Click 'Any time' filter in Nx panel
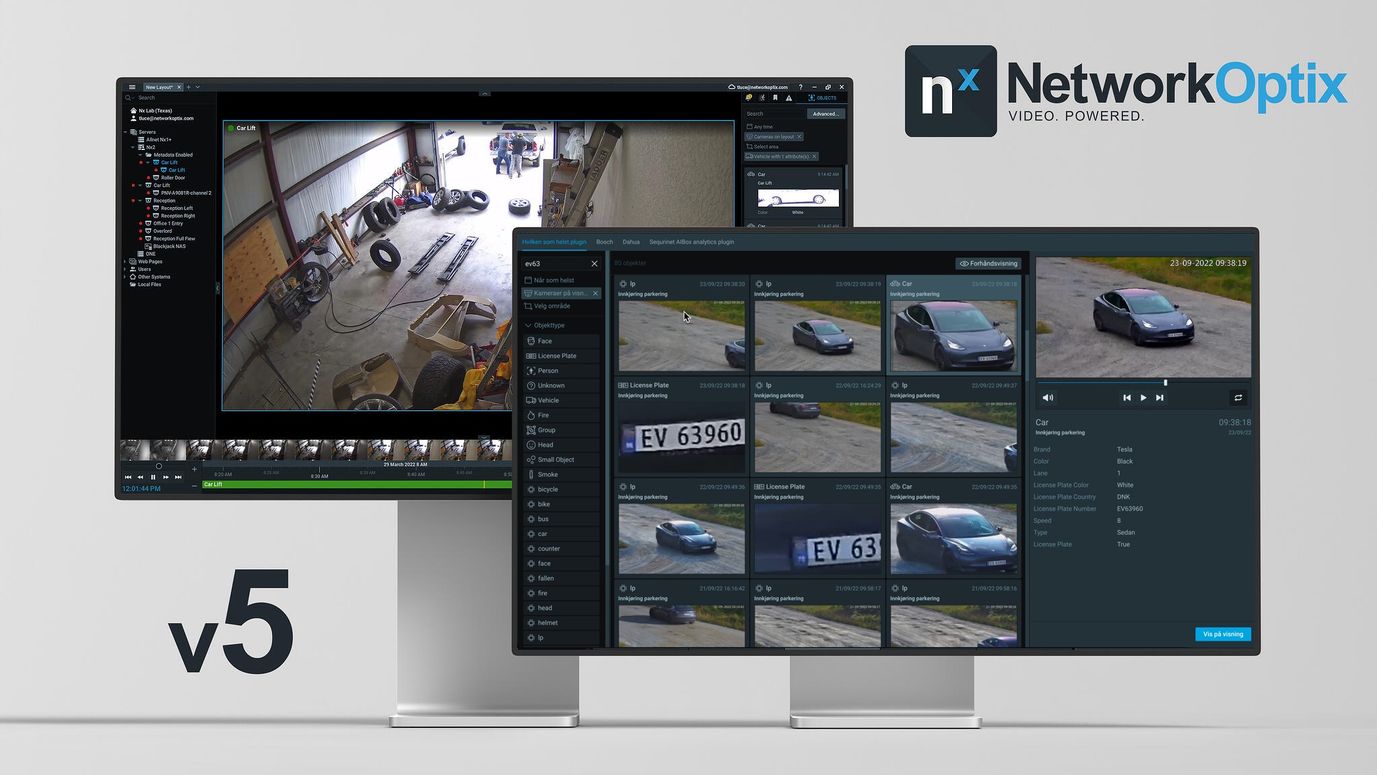The height and width of the screenshot is (775, 1377). (760, 127)
